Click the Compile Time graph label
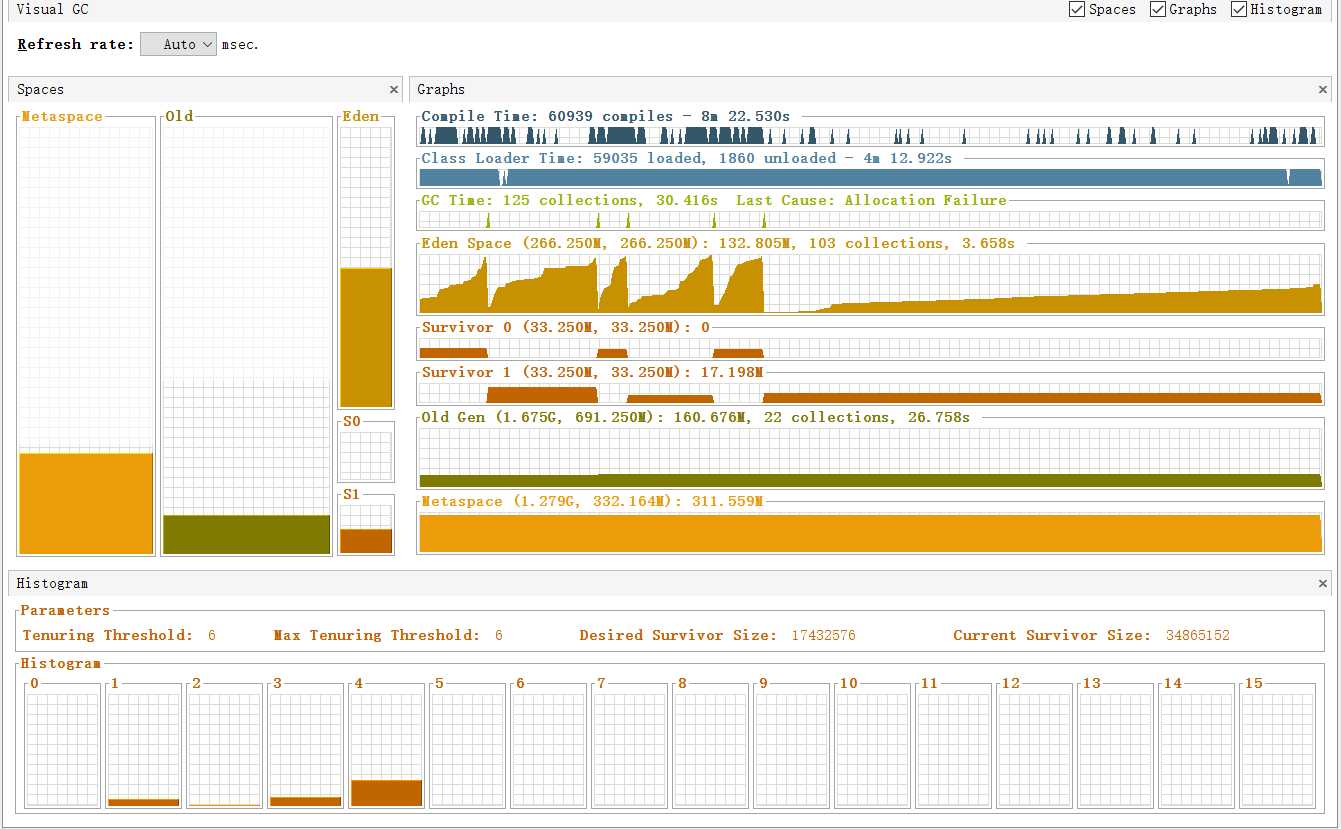Image resolution: width=1341 pixels, height=829 pixels. (x=605, y=116)
